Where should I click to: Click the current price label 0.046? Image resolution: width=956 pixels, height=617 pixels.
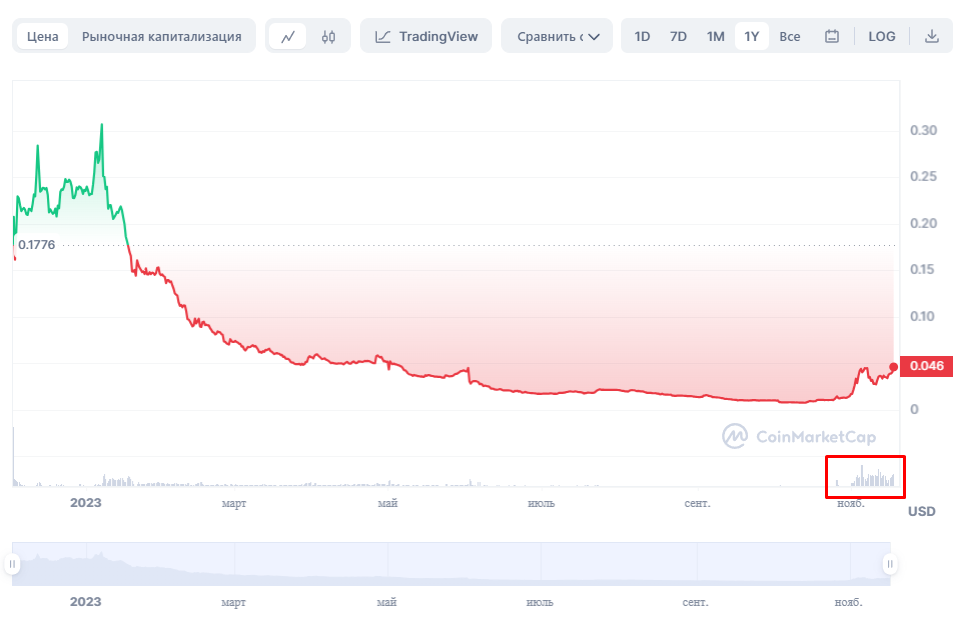(x=926, y=366)
